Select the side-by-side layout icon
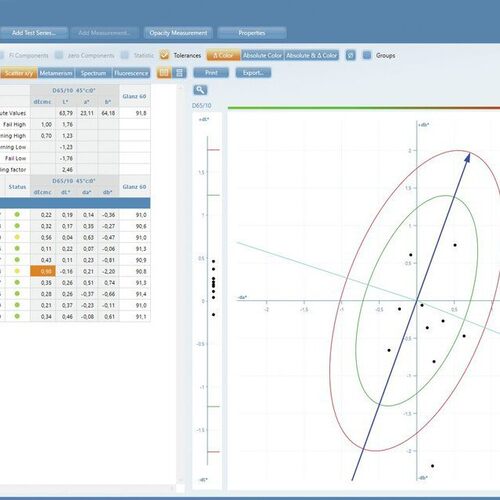The image size is (500, 500). 164,73
